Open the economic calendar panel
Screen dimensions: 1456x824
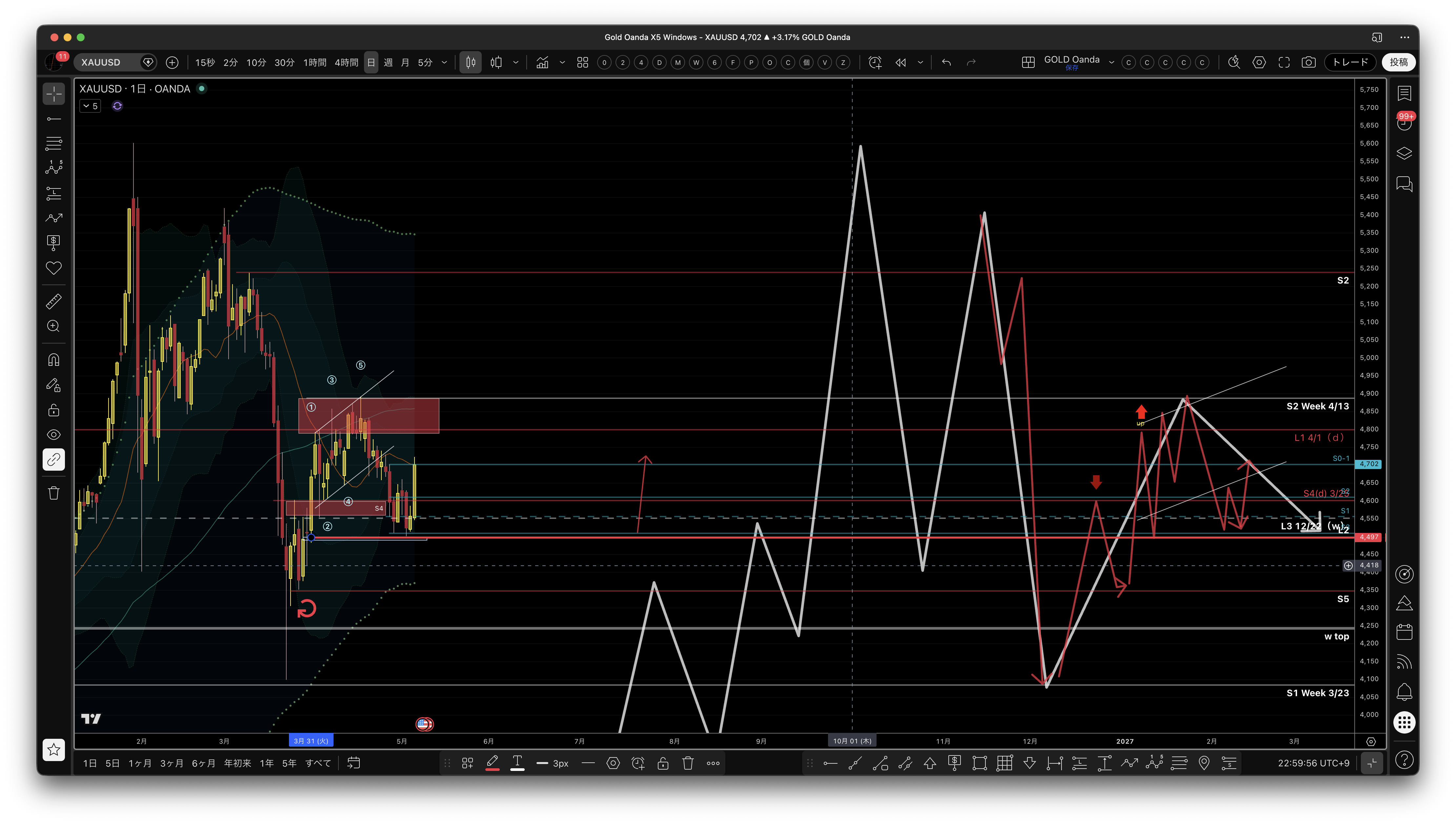[x=1404, y=632]
